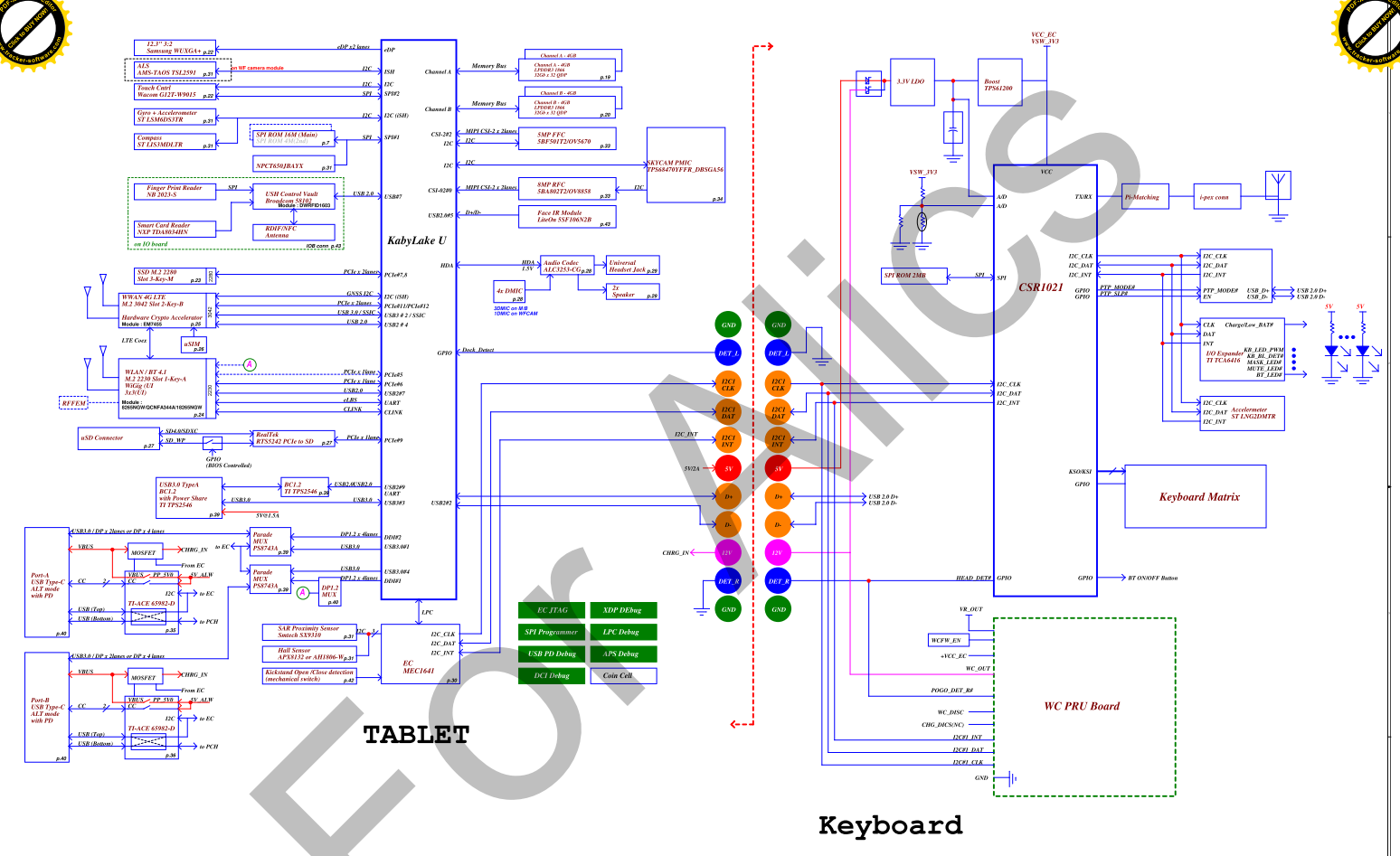Click the tablet-side I2C1 DAT pin circle
Viewport: 1400px width, 856px height.
click(x=728, y=412)
